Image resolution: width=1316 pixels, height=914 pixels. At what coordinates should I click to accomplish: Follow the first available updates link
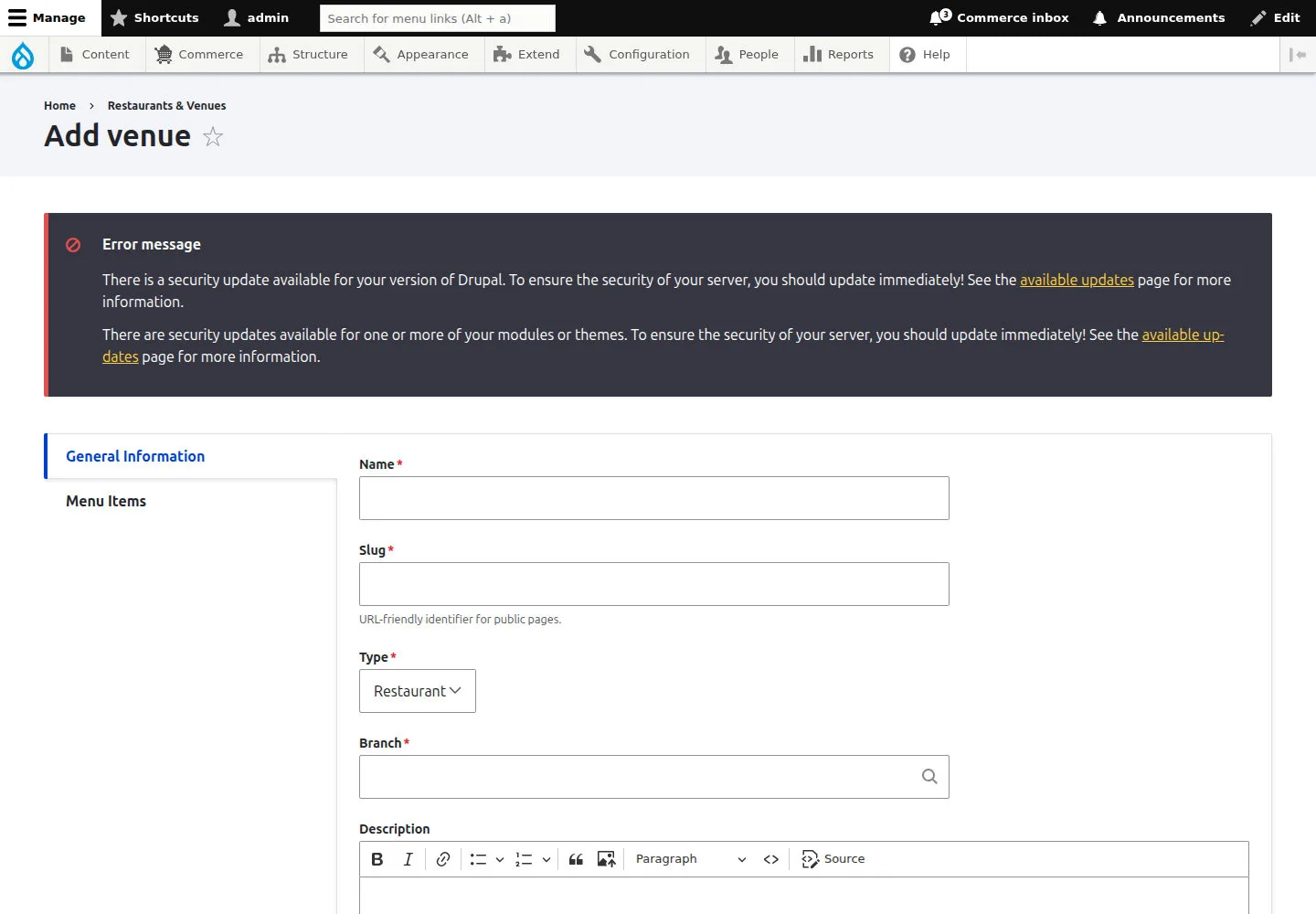(x=1077, y=280)
